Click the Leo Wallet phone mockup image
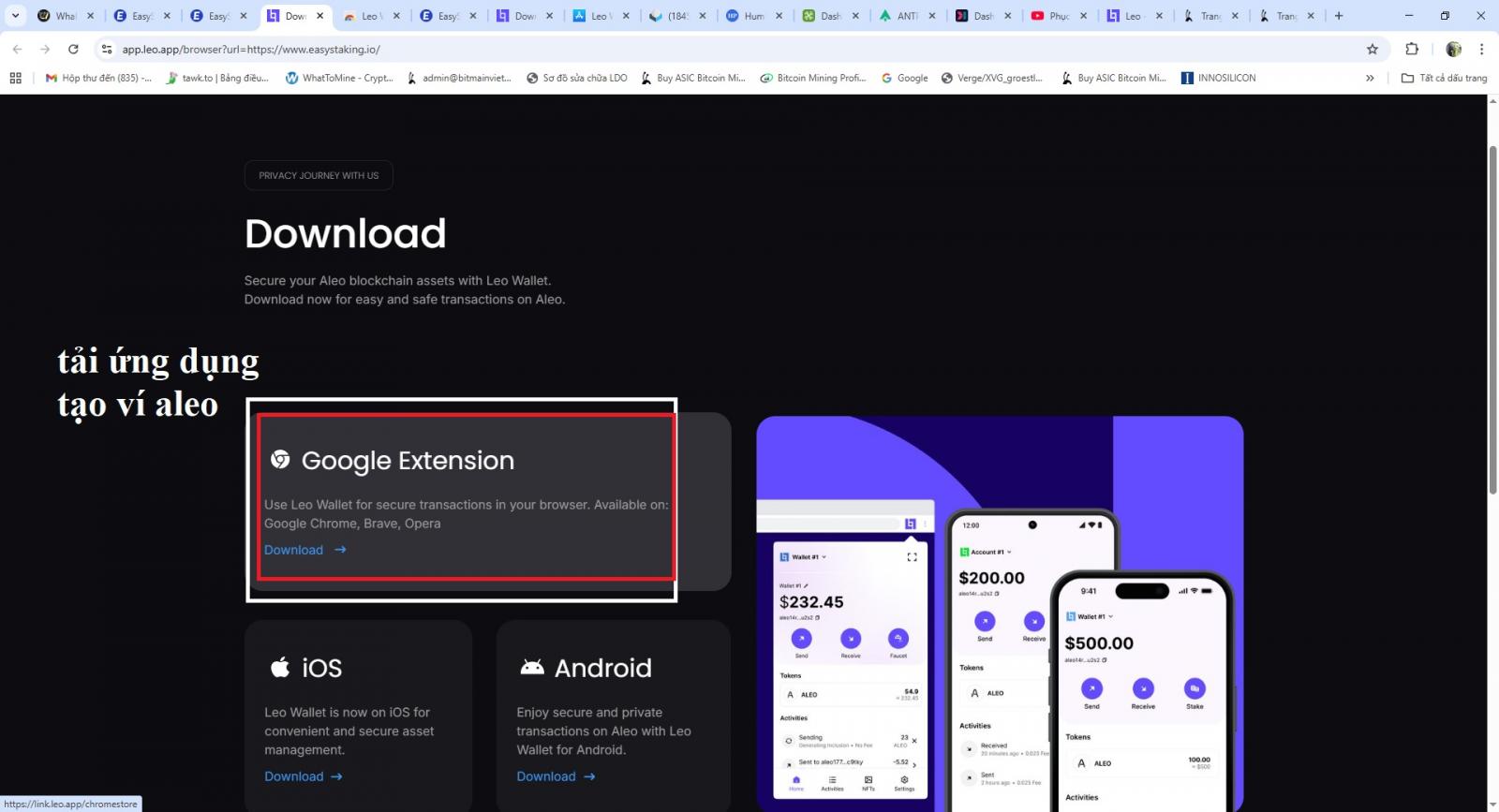 point(1000,613)
